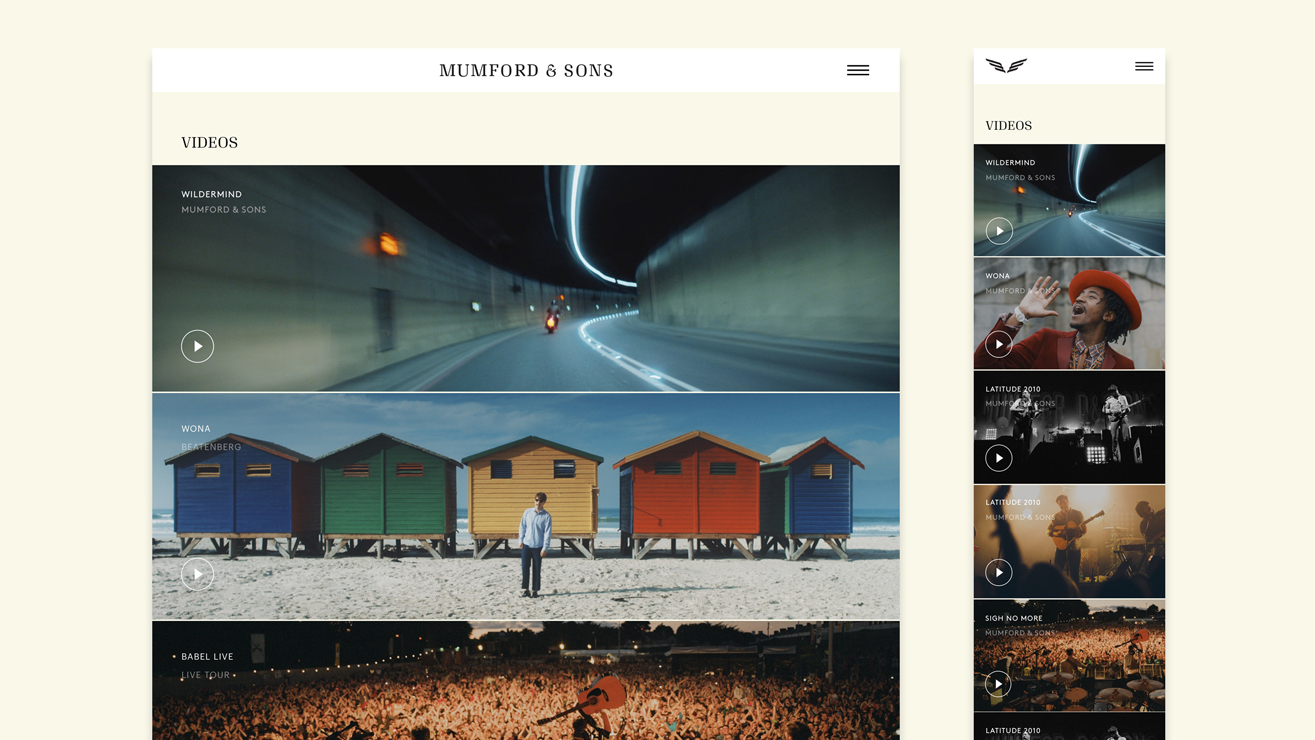Open the hamburger menu in the mobile header
This screenshot has width=1315, height=740.
click(1144, 66)
